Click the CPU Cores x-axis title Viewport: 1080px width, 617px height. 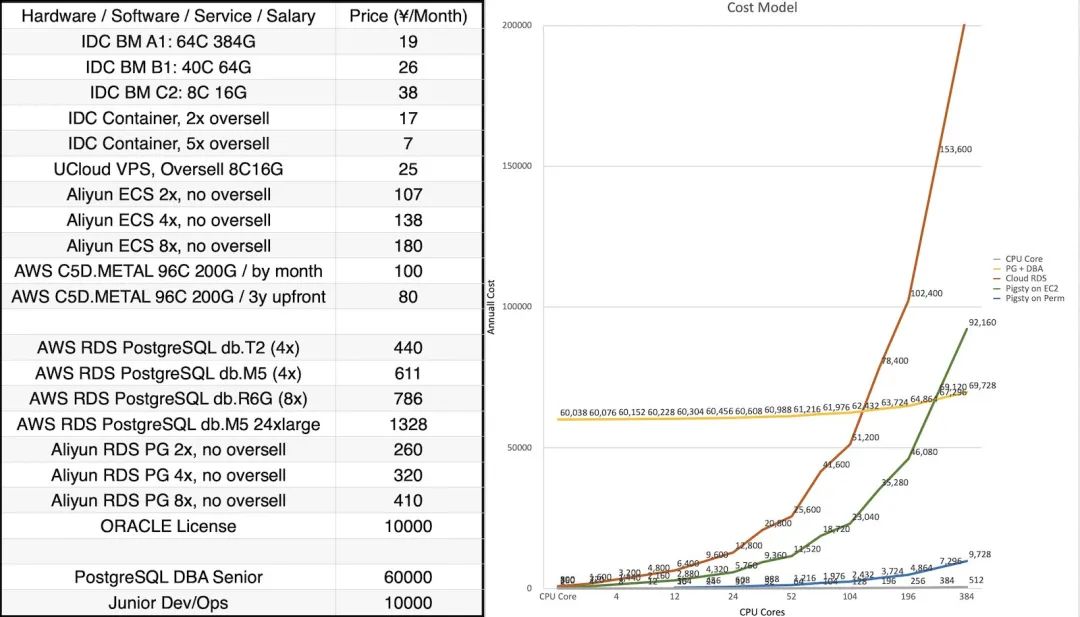[x=762, y=611]
